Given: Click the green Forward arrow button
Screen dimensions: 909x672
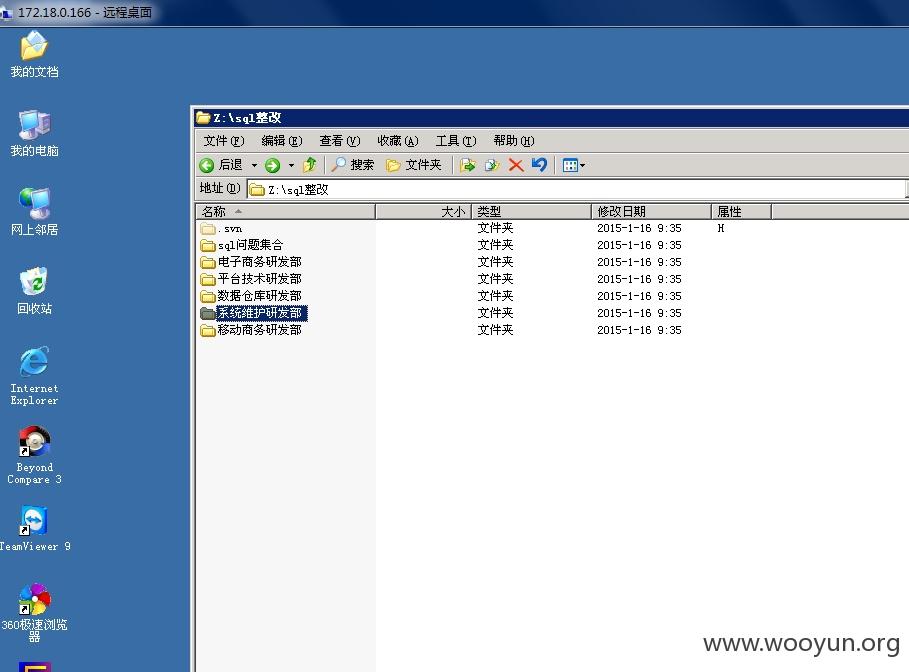Looking at the screenshot, I should click(x=272, y=165).
